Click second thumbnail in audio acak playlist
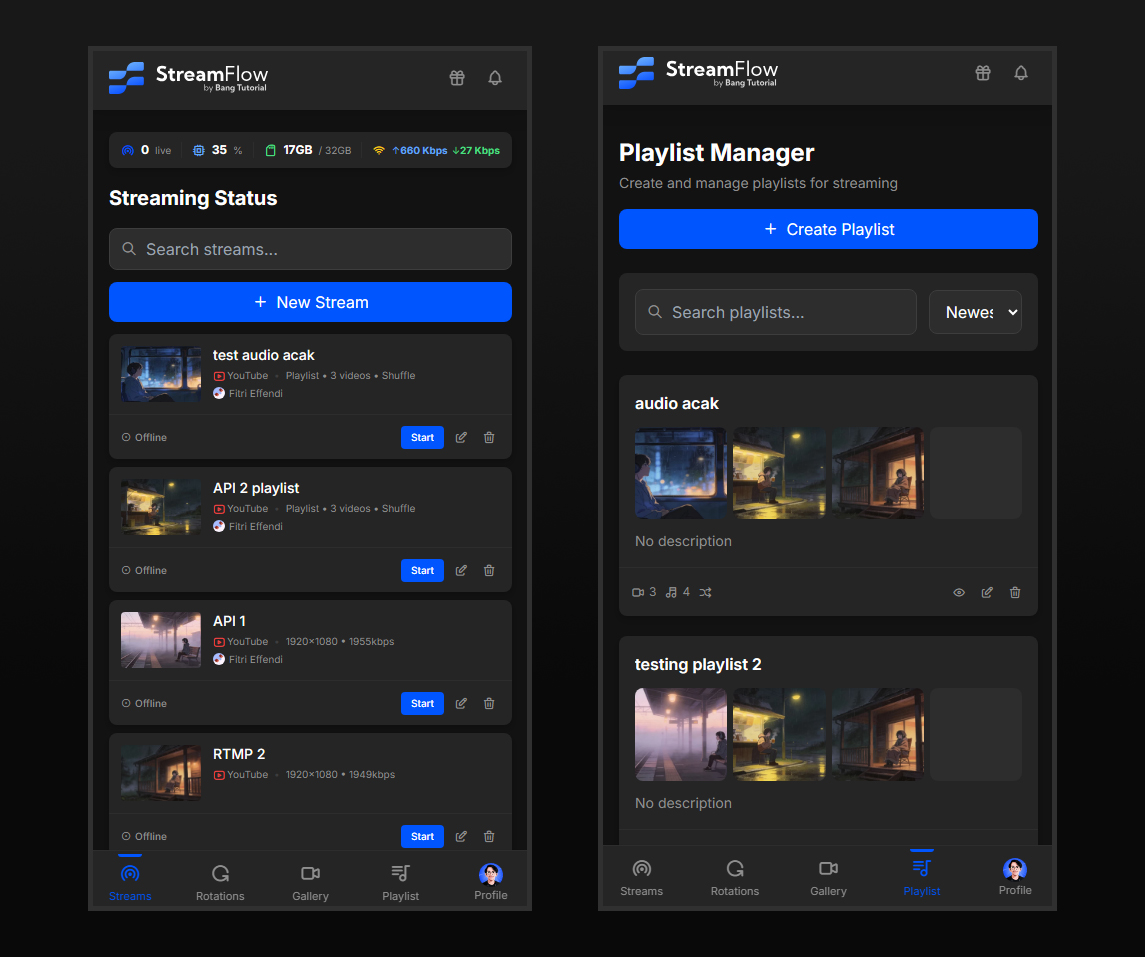This screenshot has height=957, width=1145. point(779,473)
